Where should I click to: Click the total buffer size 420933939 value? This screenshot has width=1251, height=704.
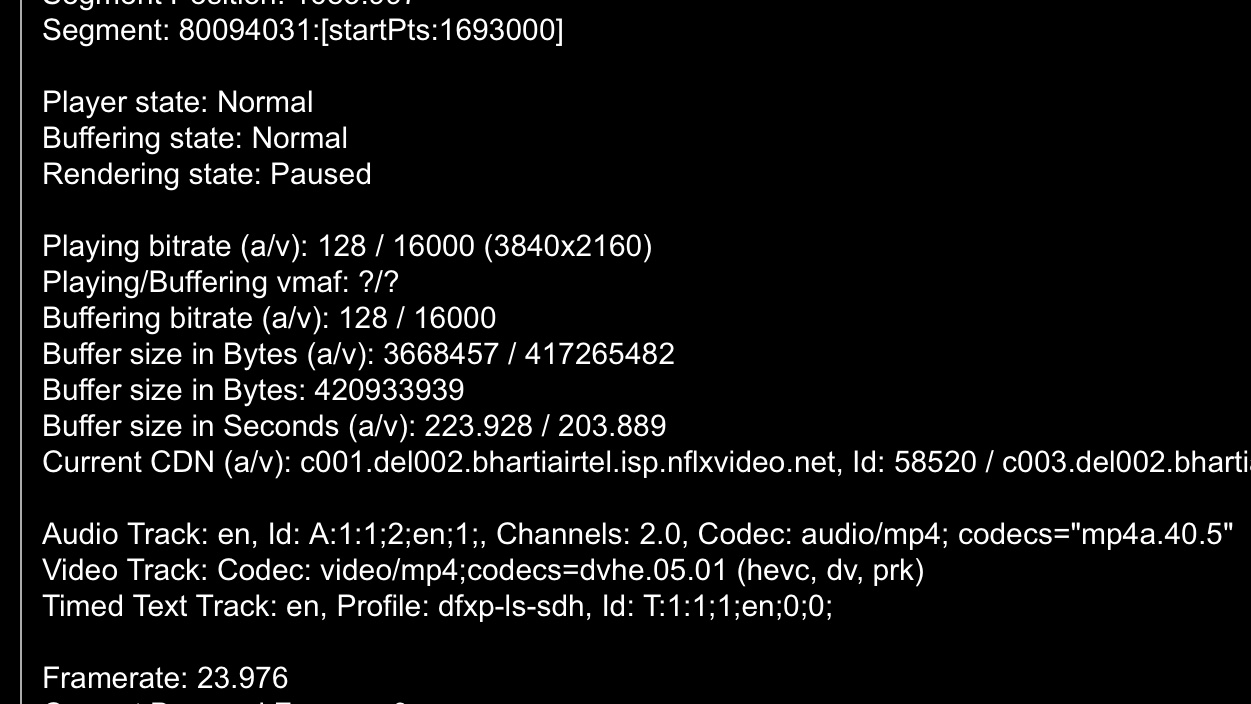click(389, 390)
